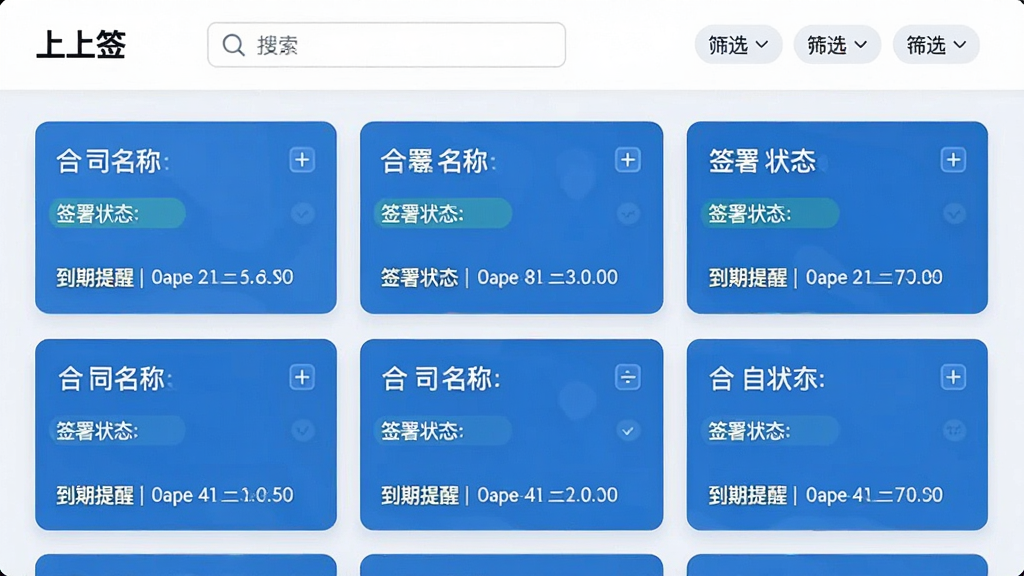Click 签署状态 pill on the 合 自状态 card
Screen dimensions: 1024x576
tap(770, 430)
